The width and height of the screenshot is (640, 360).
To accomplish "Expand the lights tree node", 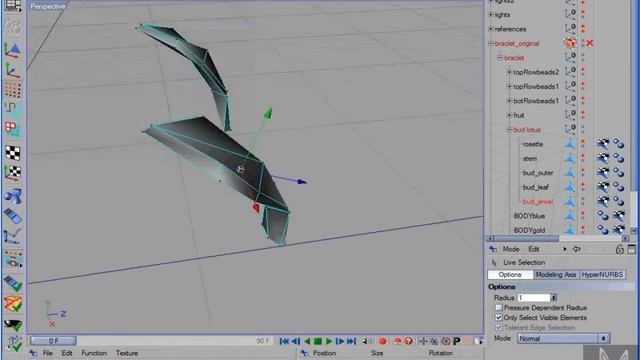I will point(491,14).
